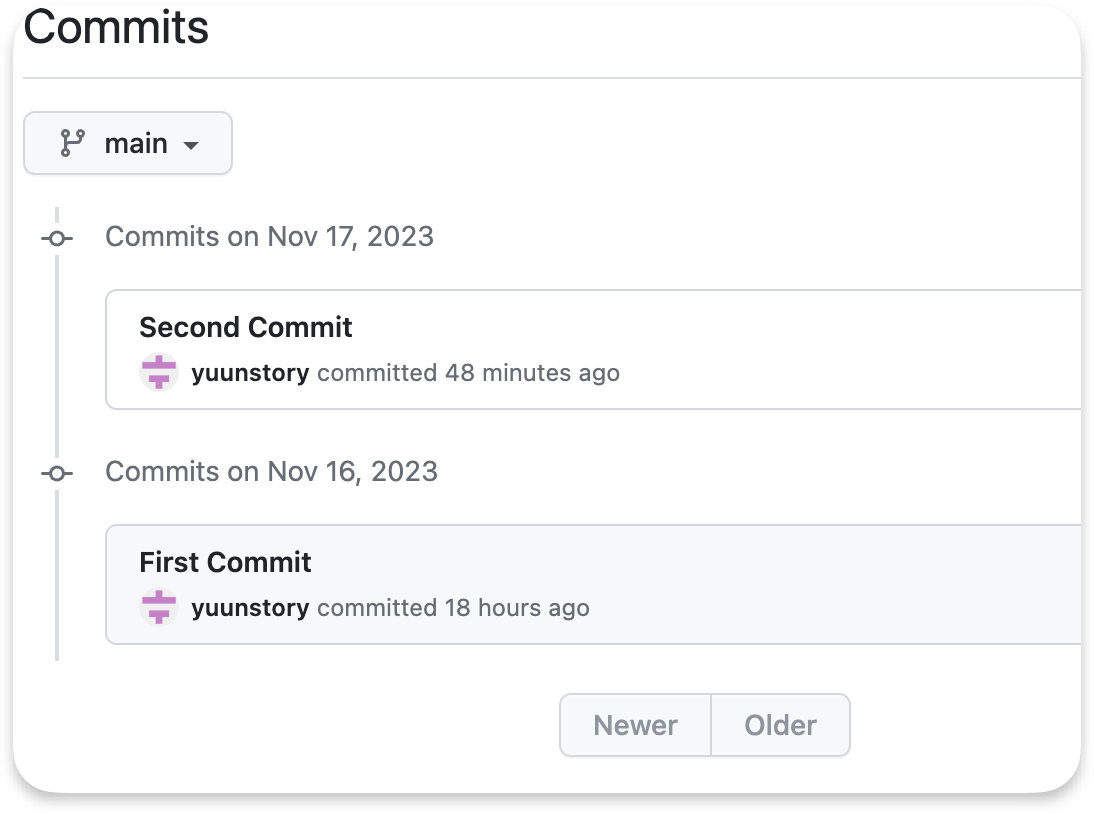
Task: Click yuunstory username under Second Commit
Action: [250, 373]
